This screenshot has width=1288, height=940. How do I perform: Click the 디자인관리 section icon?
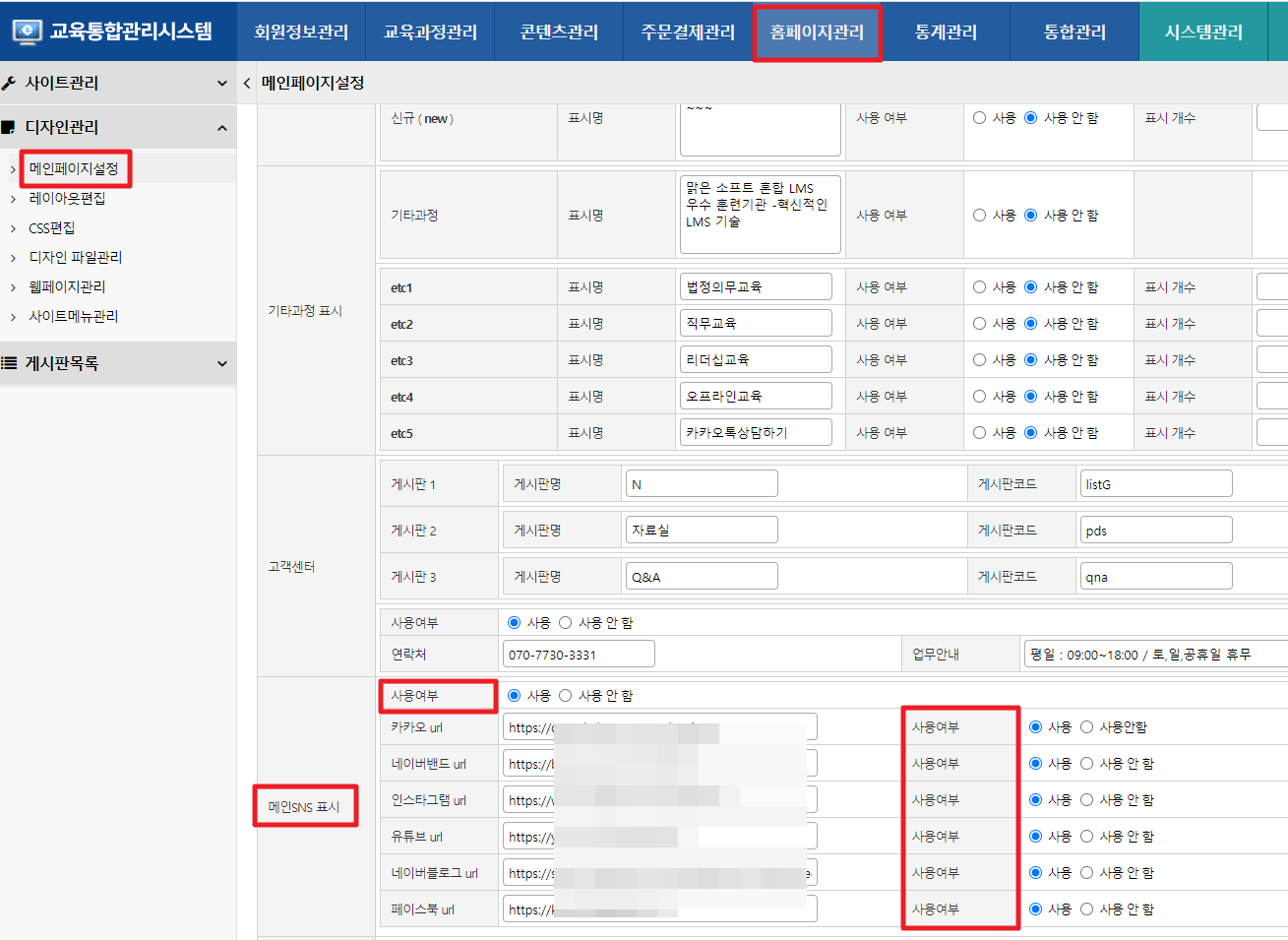pos(9,128)
